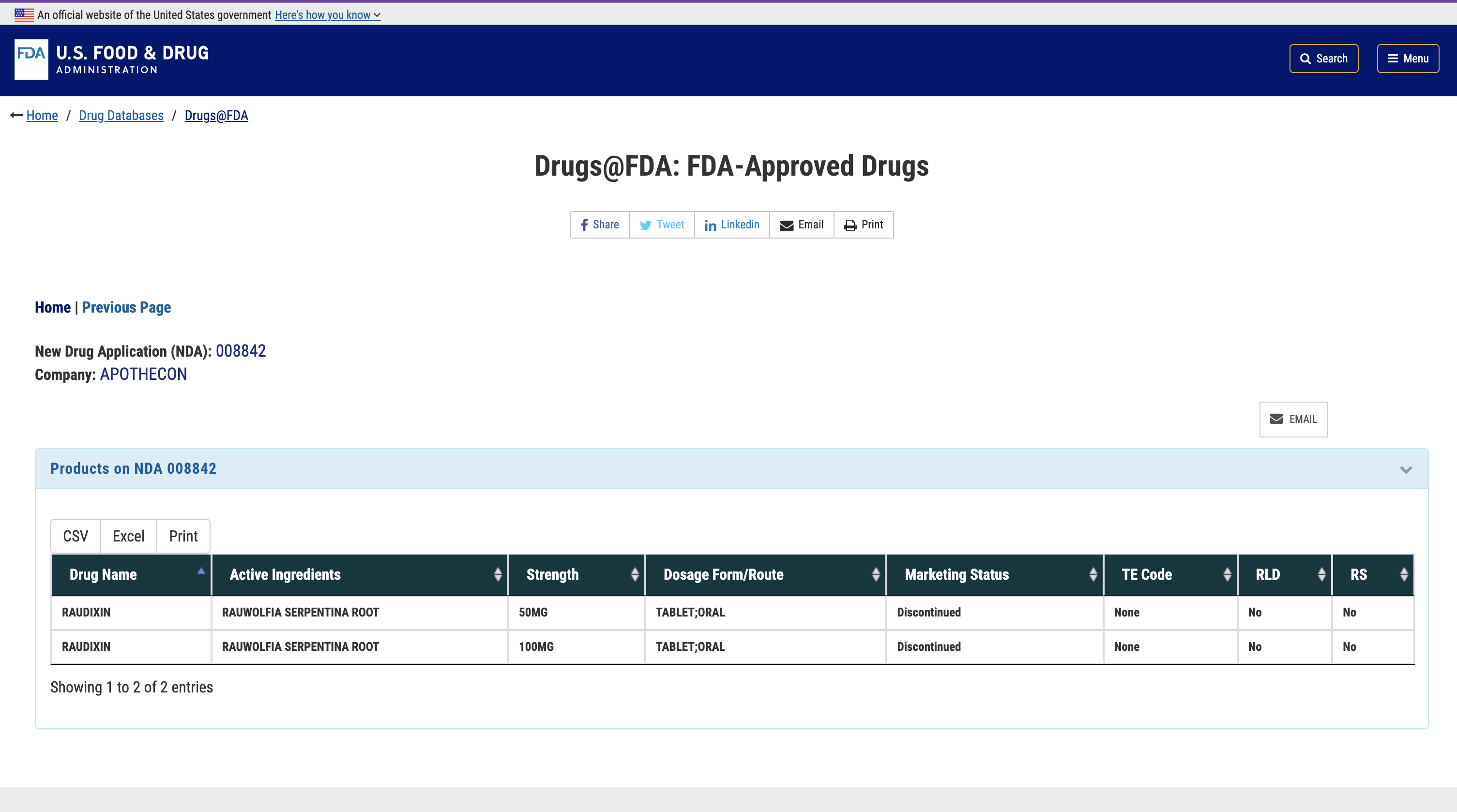The height and width of the screenshot is (812, 1457).
Task: Click the EMAIL button above products panel
Action: click(1293, 419)
